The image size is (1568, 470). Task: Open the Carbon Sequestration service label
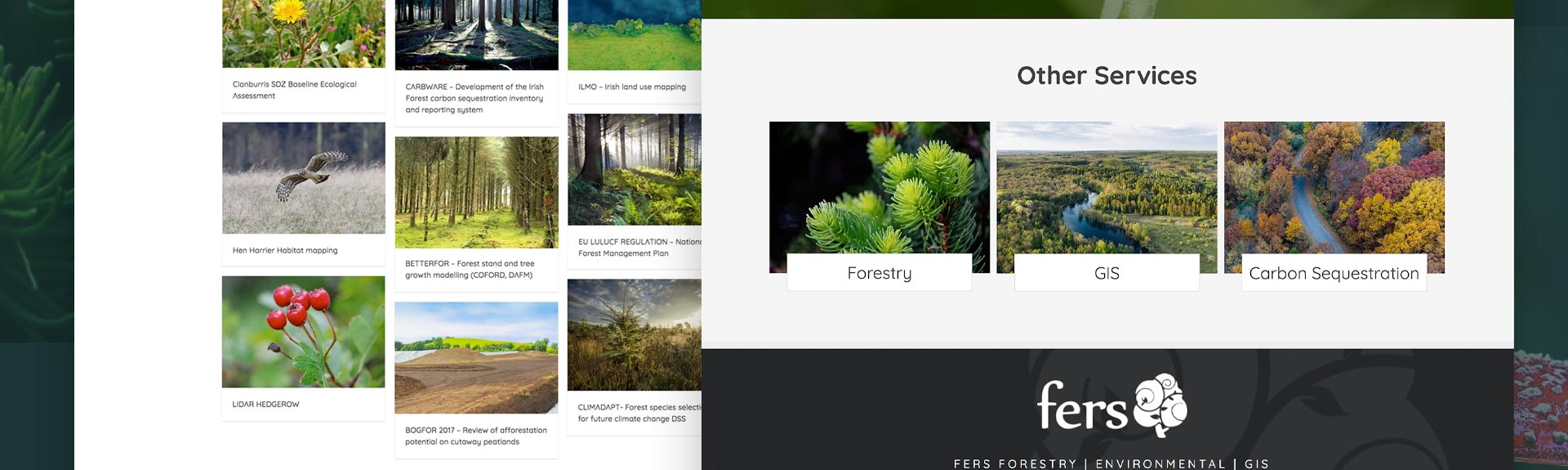click(x=1334, y=273)
